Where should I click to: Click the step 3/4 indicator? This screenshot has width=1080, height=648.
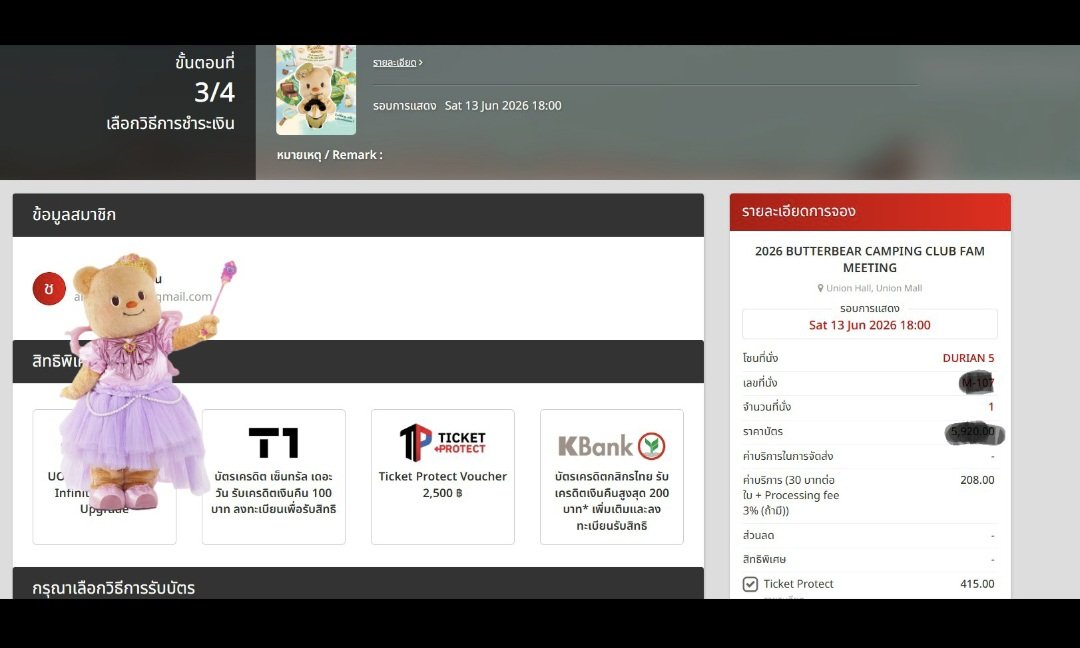coord(214,92)
